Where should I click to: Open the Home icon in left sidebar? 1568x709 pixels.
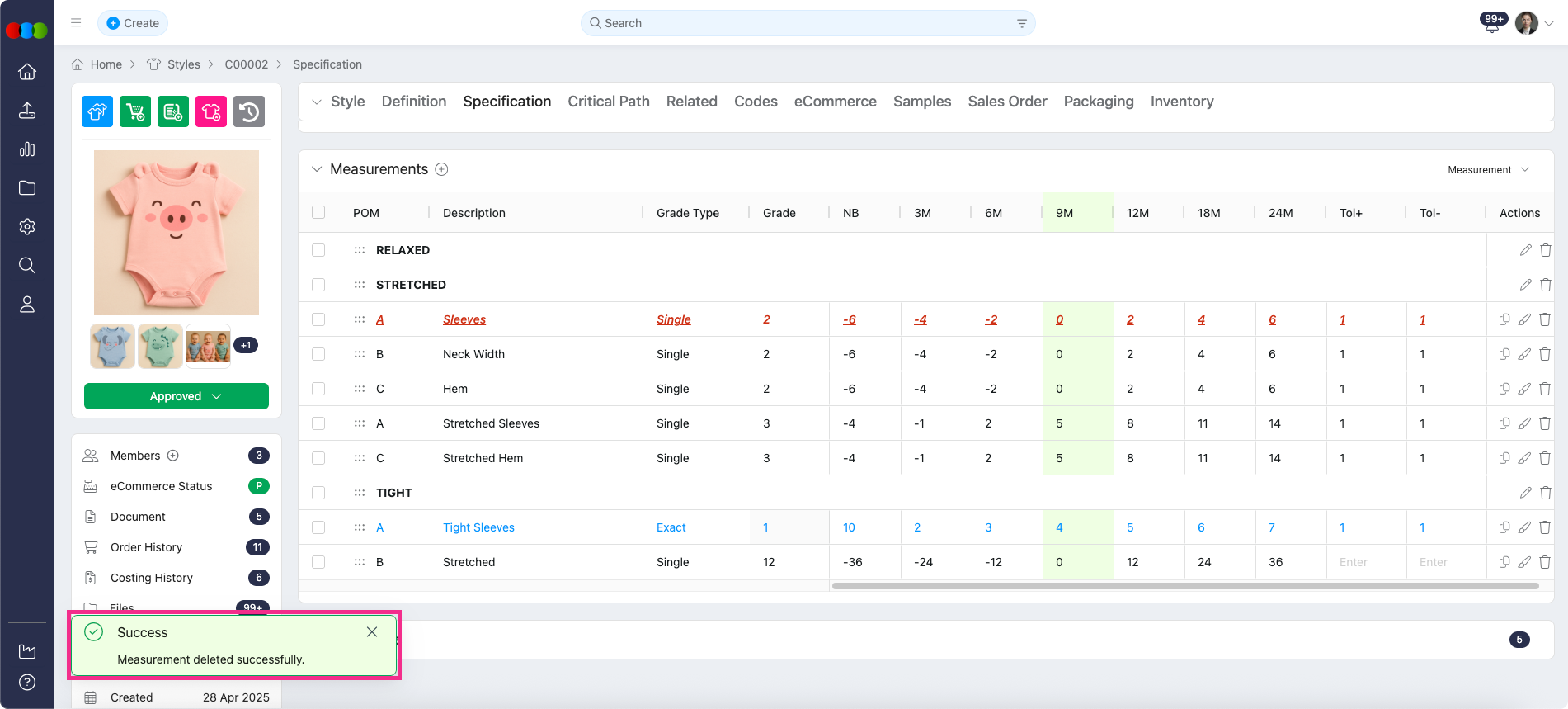(x=27, y=72)
